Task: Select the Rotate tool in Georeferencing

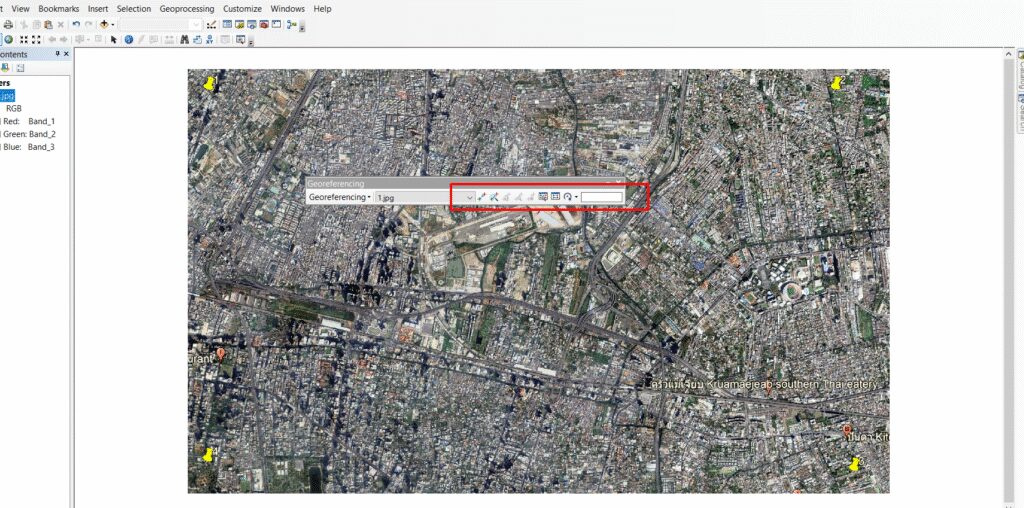Action: click(x=568, y=197)
